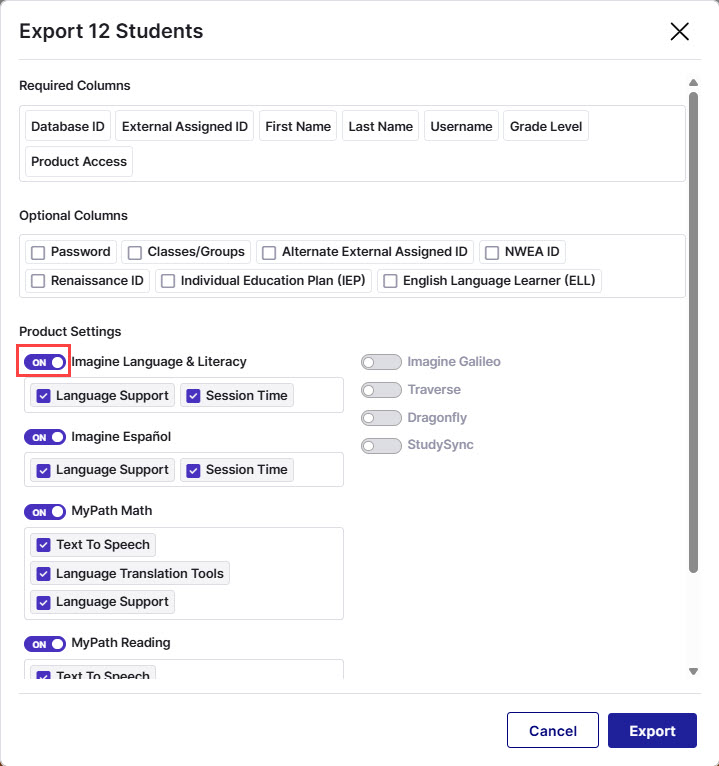Click the Username column chip
719x766 pixels.
point(461,127)
